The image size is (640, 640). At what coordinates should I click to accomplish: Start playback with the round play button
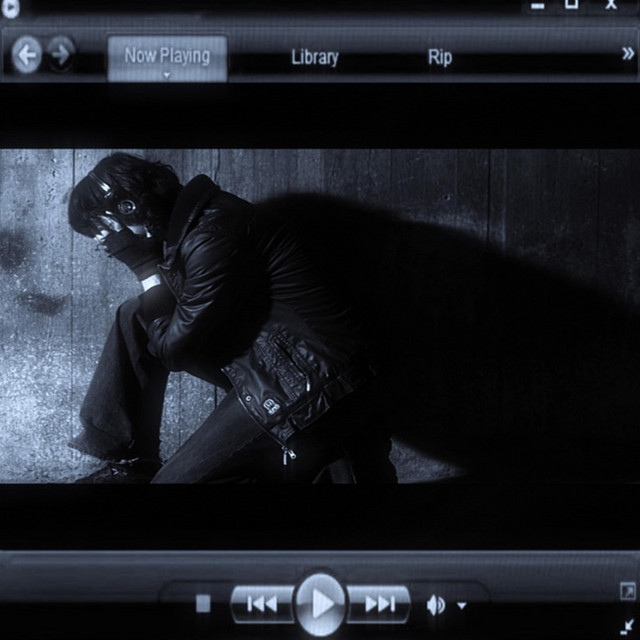tap(321, 604)
